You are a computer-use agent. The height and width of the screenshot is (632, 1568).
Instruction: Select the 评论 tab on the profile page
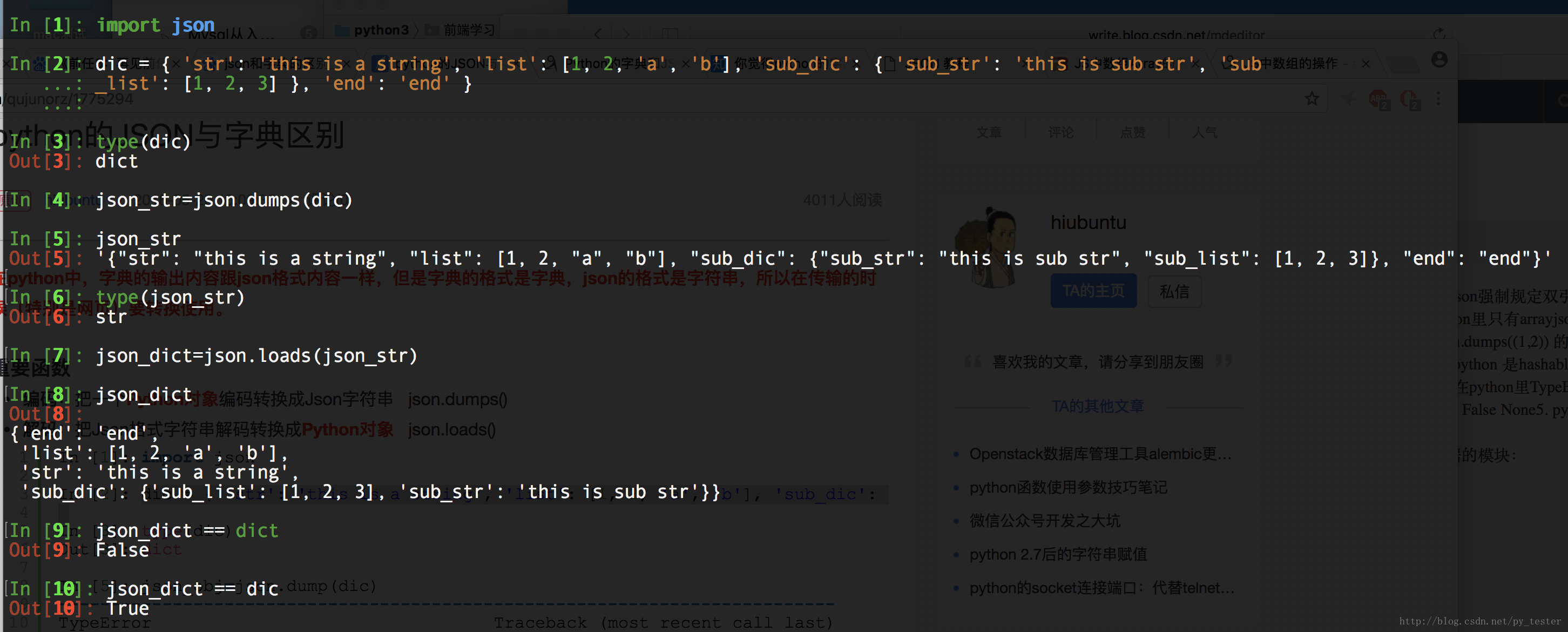[x=1060, y=132]
